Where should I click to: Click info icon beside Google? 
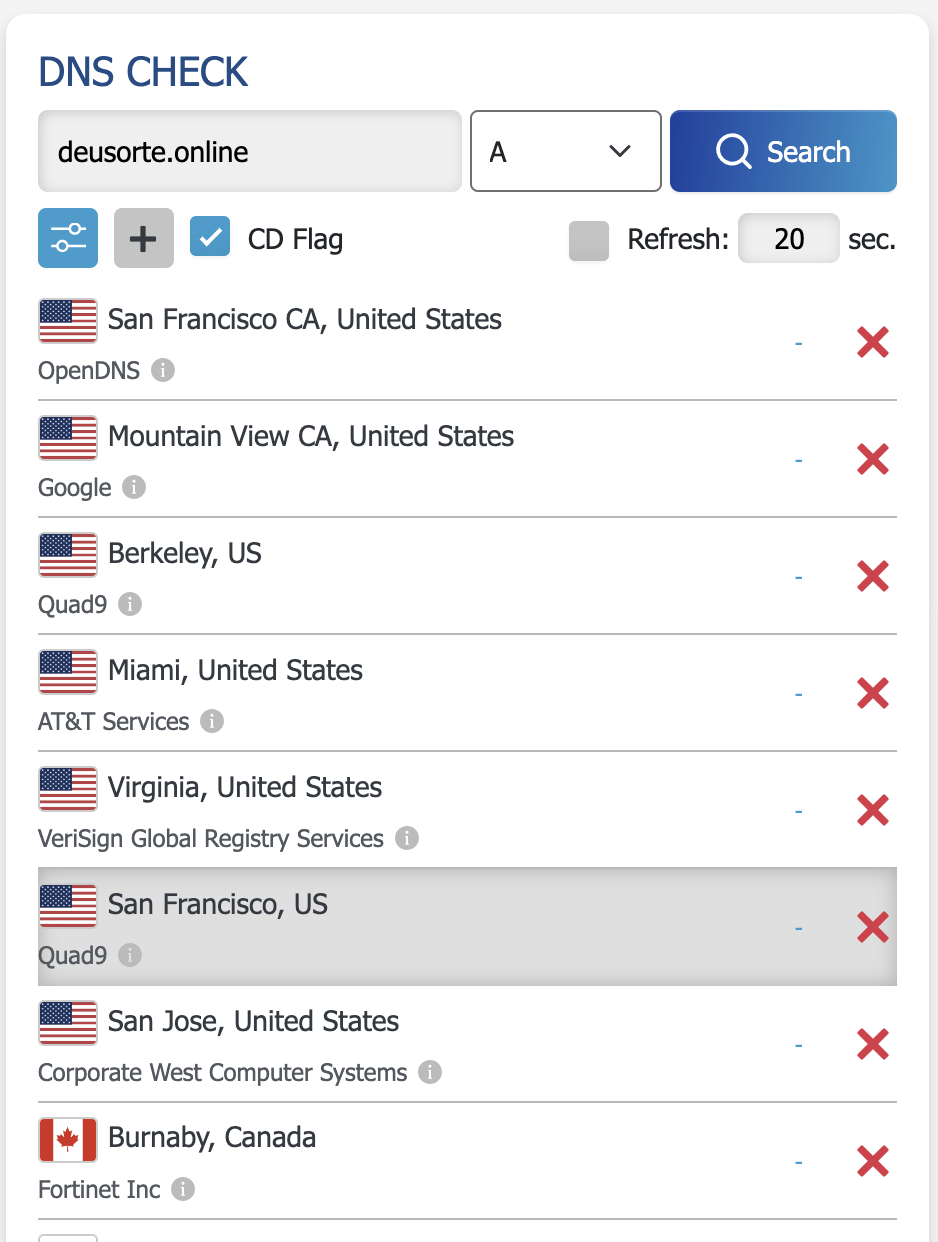coord(134,488)
